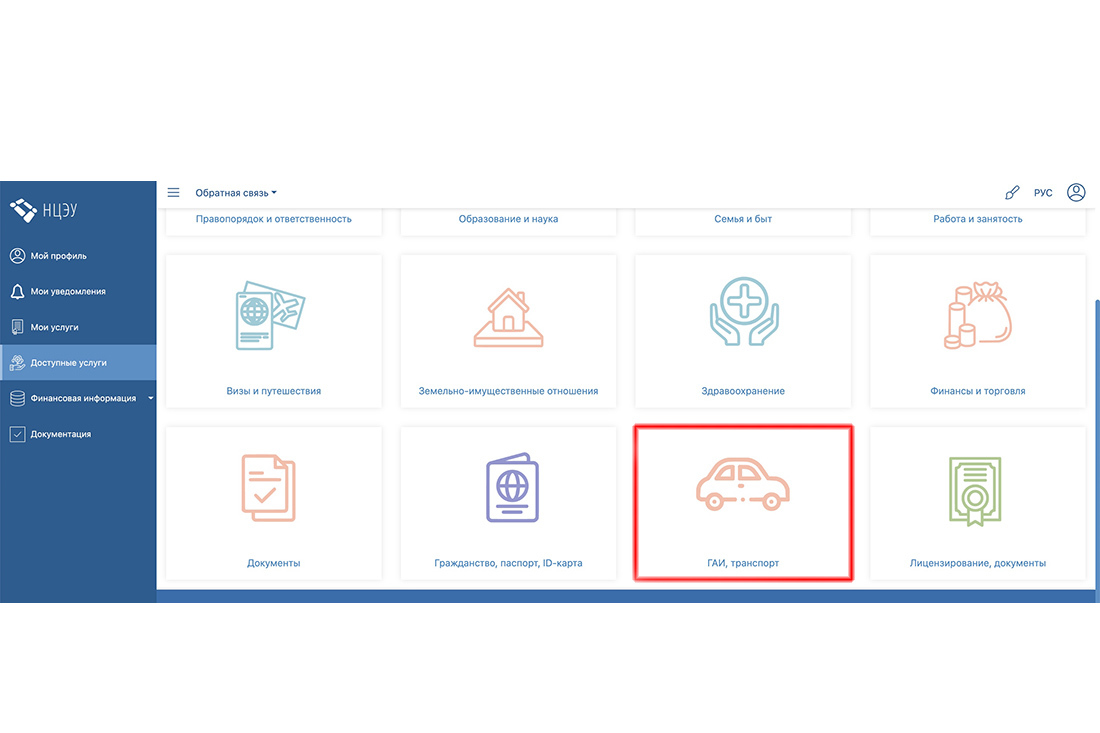Open Документация in sidebar
This screenshot has width=1100, height=733.
(x=78, y=434)
